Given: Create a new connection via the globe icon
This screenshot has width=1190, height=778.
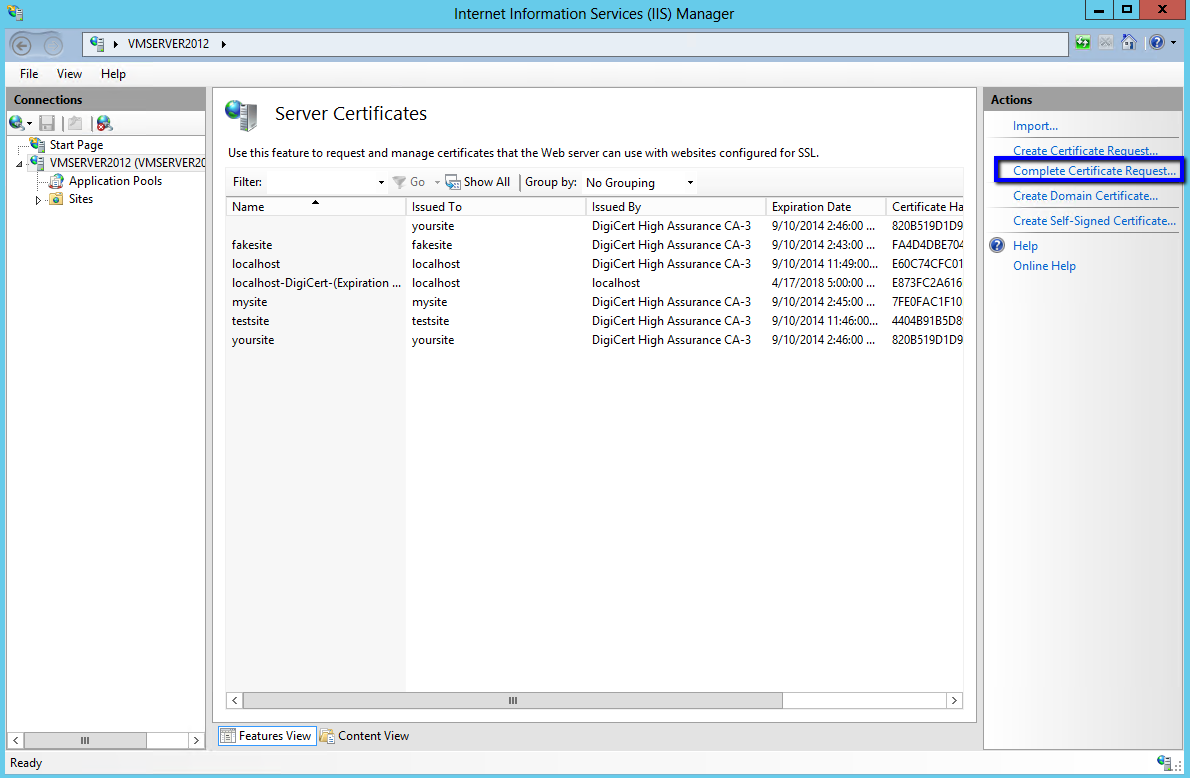Looking at the screenshot, I should point(16,122).
